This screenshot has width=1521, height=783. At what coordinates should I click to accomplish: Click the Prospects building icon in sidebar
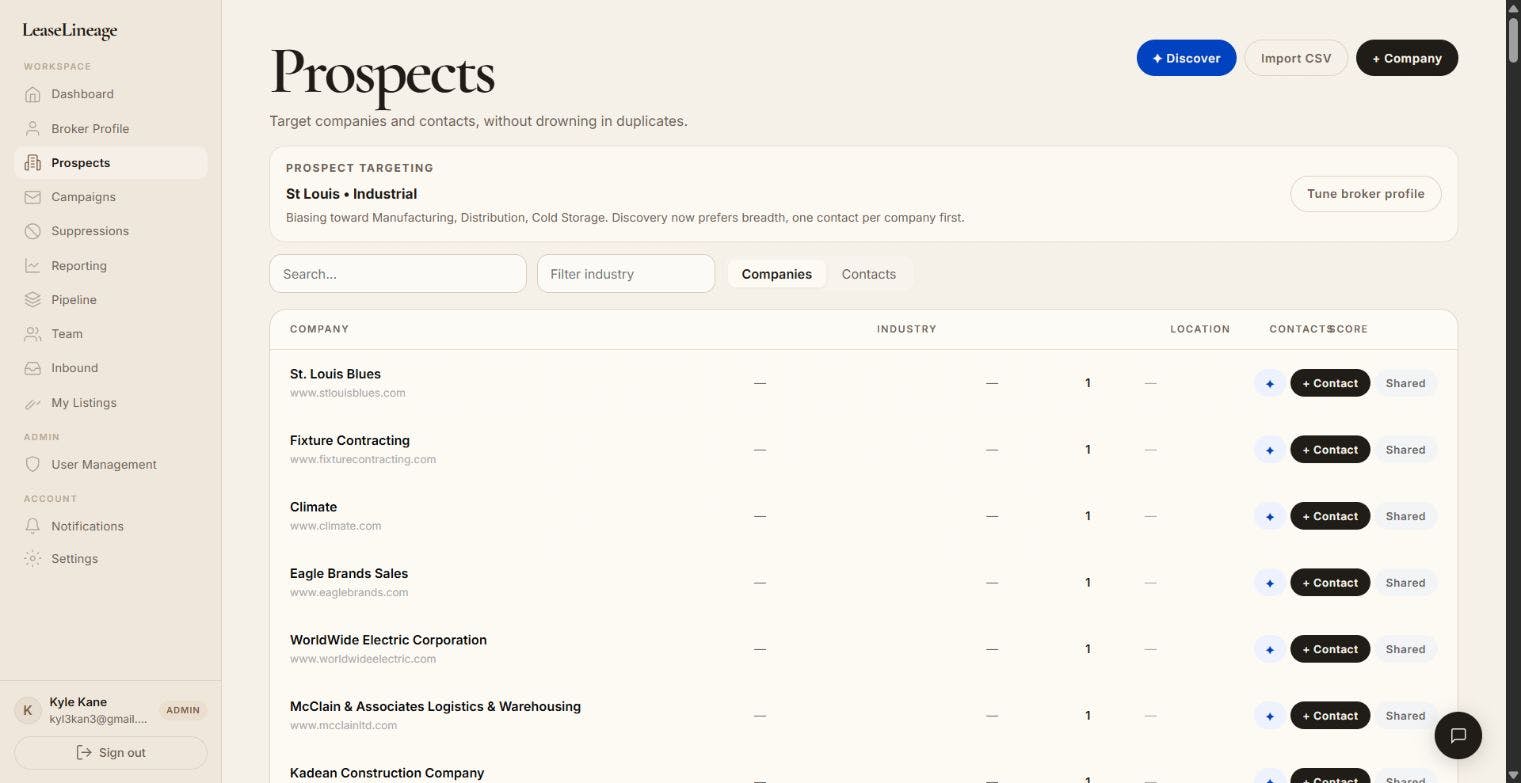click(x=33, y=163)
